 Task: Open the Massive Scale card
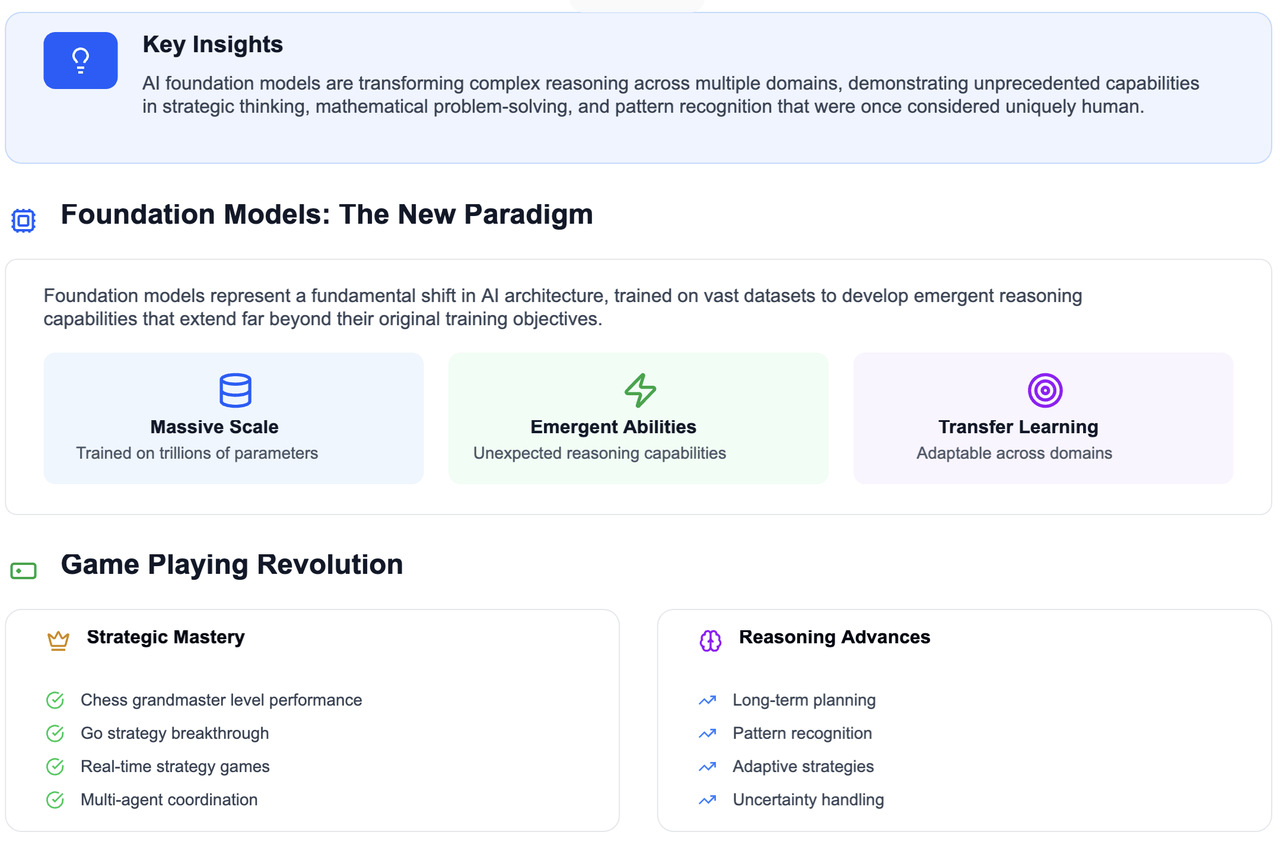[x=234, y=418]
